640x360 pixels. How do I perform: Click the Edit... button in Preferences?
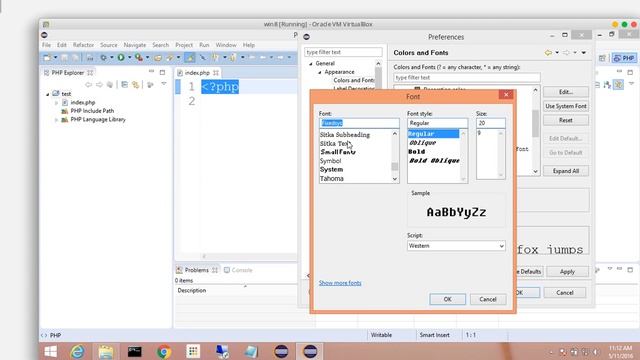click(566, 92)
